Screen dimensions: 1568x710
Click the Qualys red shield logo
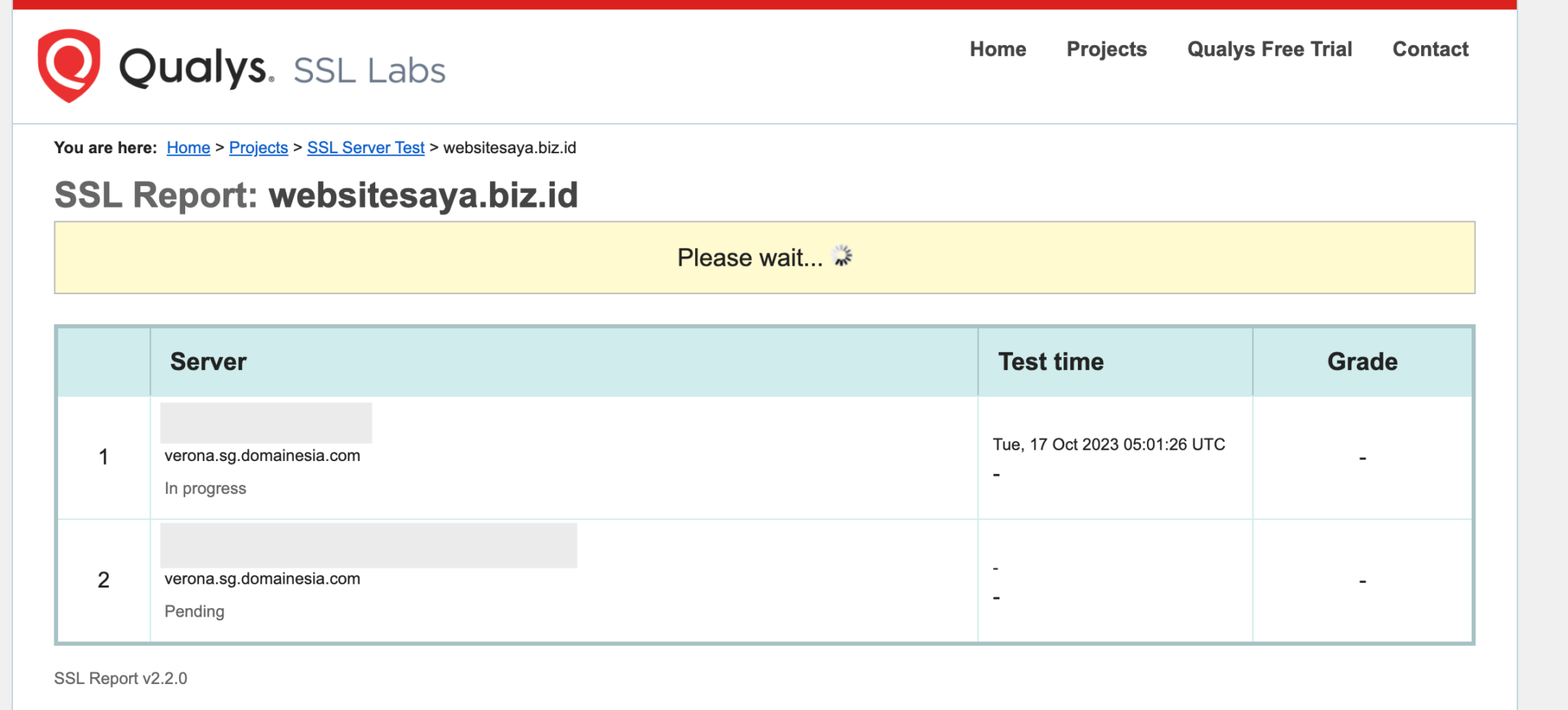pos(69,65)
